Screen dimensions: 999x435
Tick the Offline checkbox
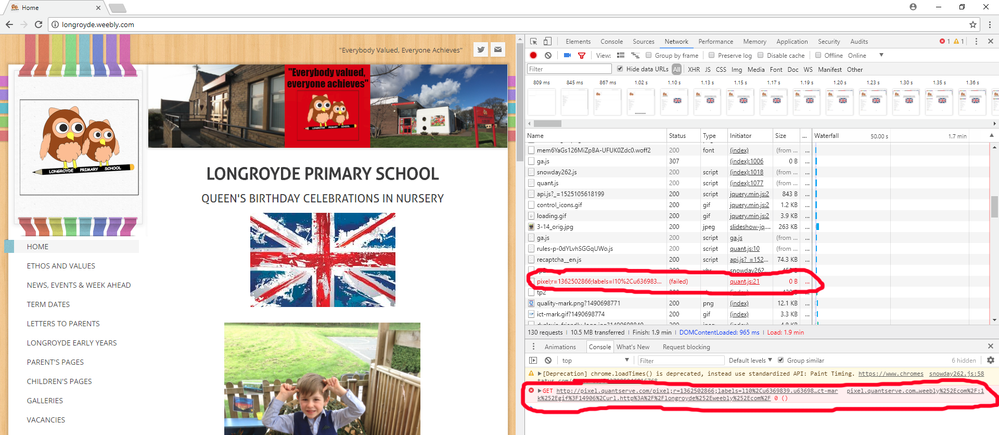(x=819, y=55)
